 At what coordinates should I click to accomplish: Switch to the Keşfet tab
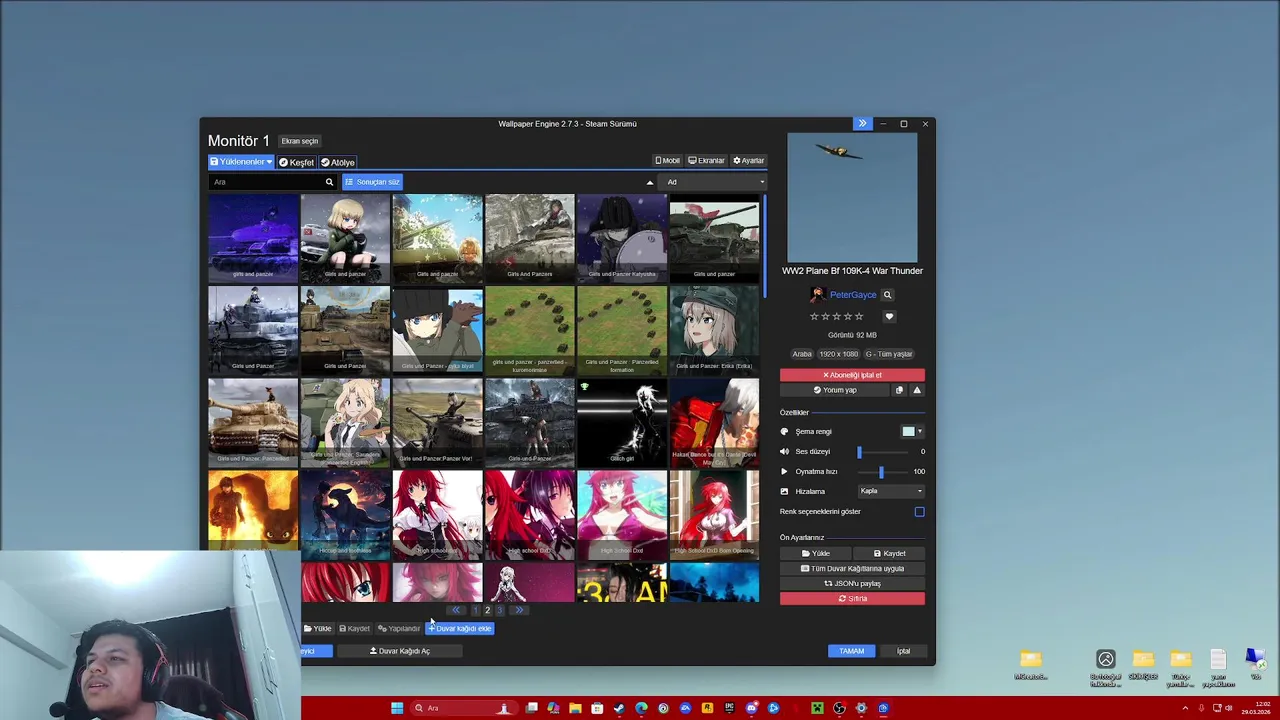click(x=297, y=162)
